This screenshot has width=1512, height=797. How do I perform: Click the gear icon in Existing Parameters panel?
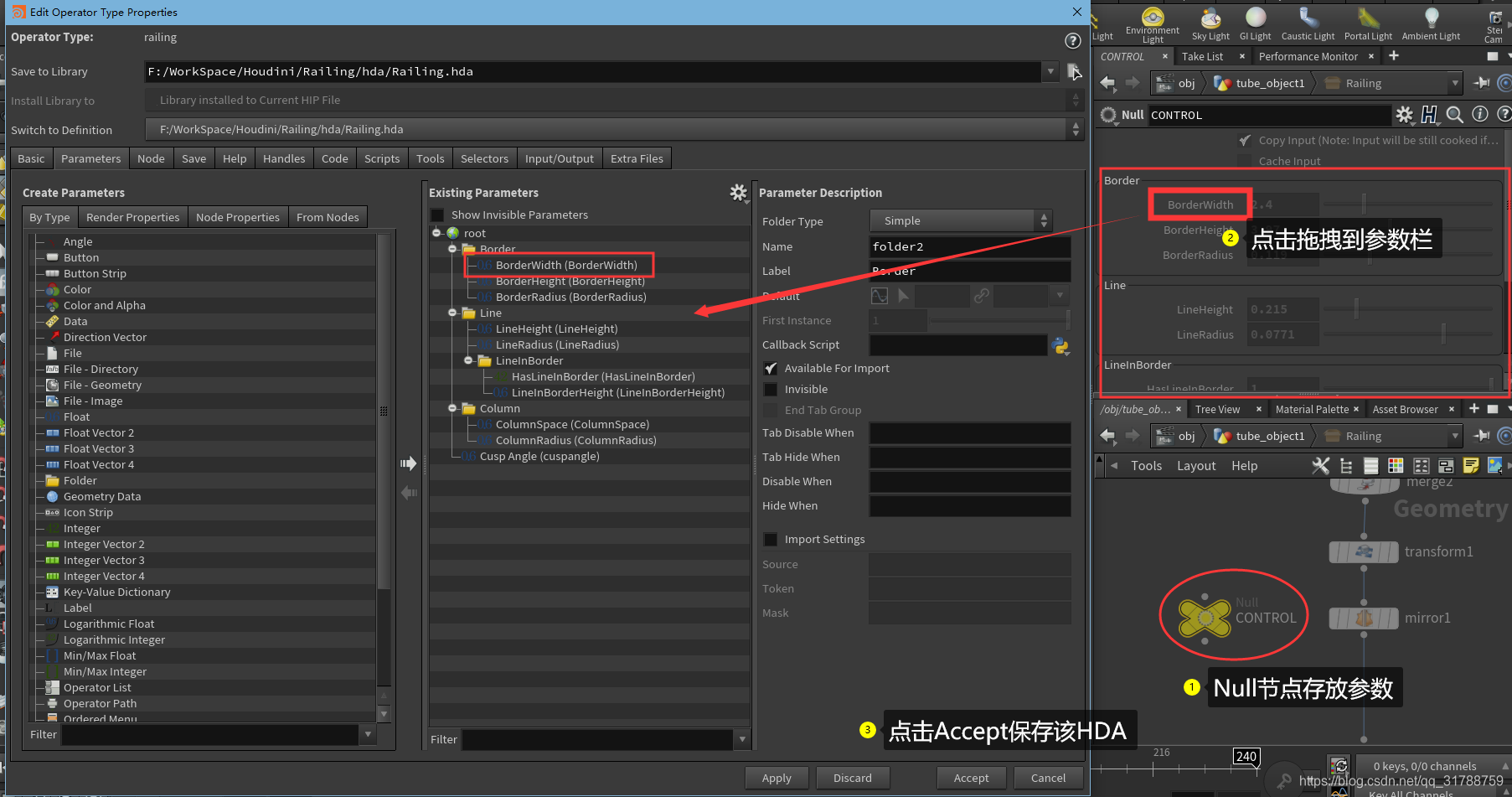[x=738, y=193]
